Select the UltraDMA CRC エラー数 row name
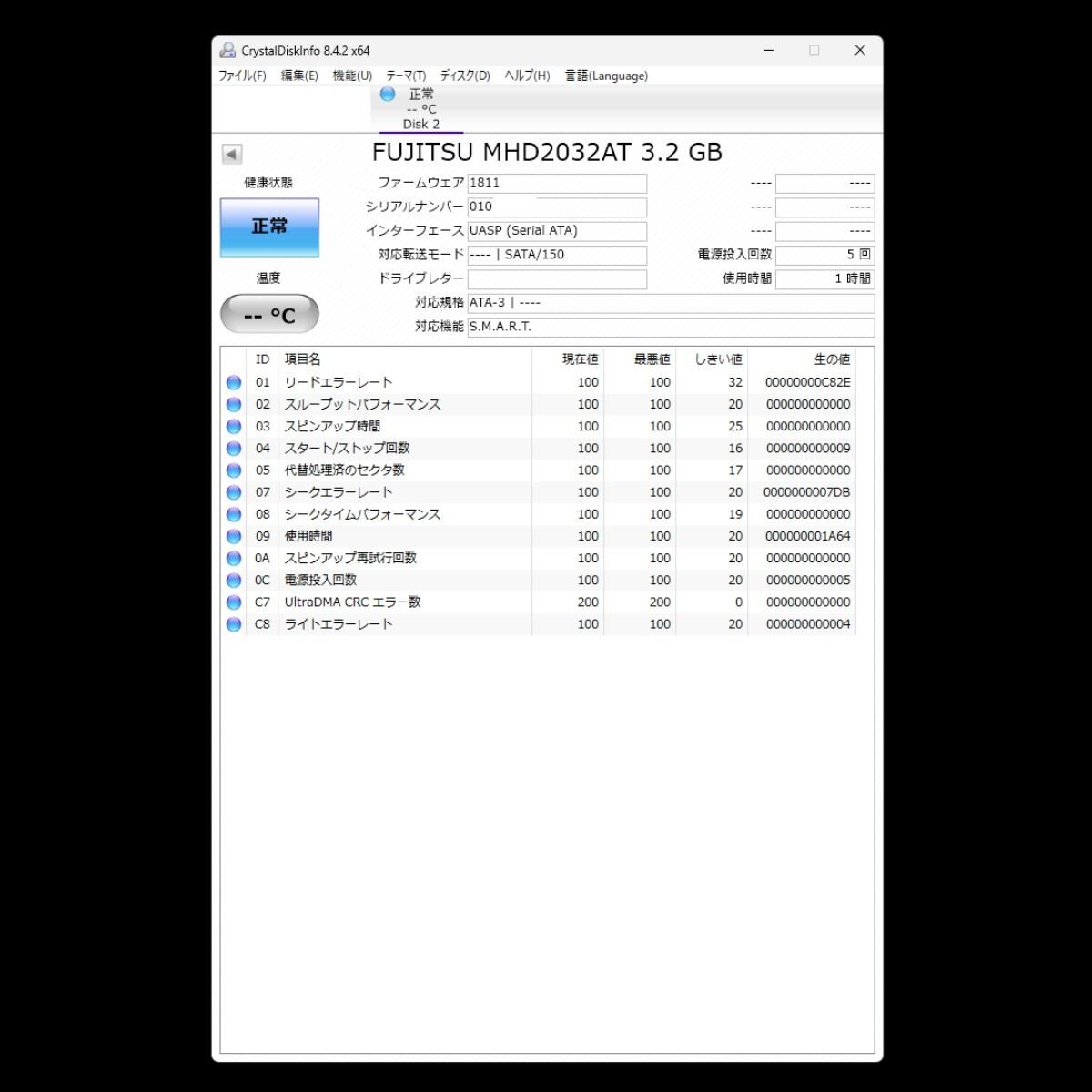Image resolution: width=1092 pixels, height=1092 pixels. [352, 602]
